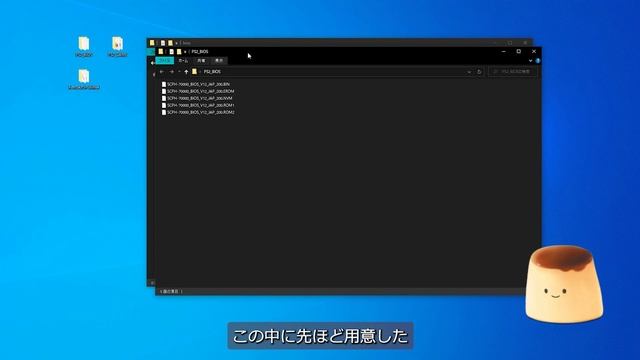Select file SCPH-70000_BIOS_V12_JAP_200.EROM
The width and height of the screenshot is (640, 360).
point(198,91)
